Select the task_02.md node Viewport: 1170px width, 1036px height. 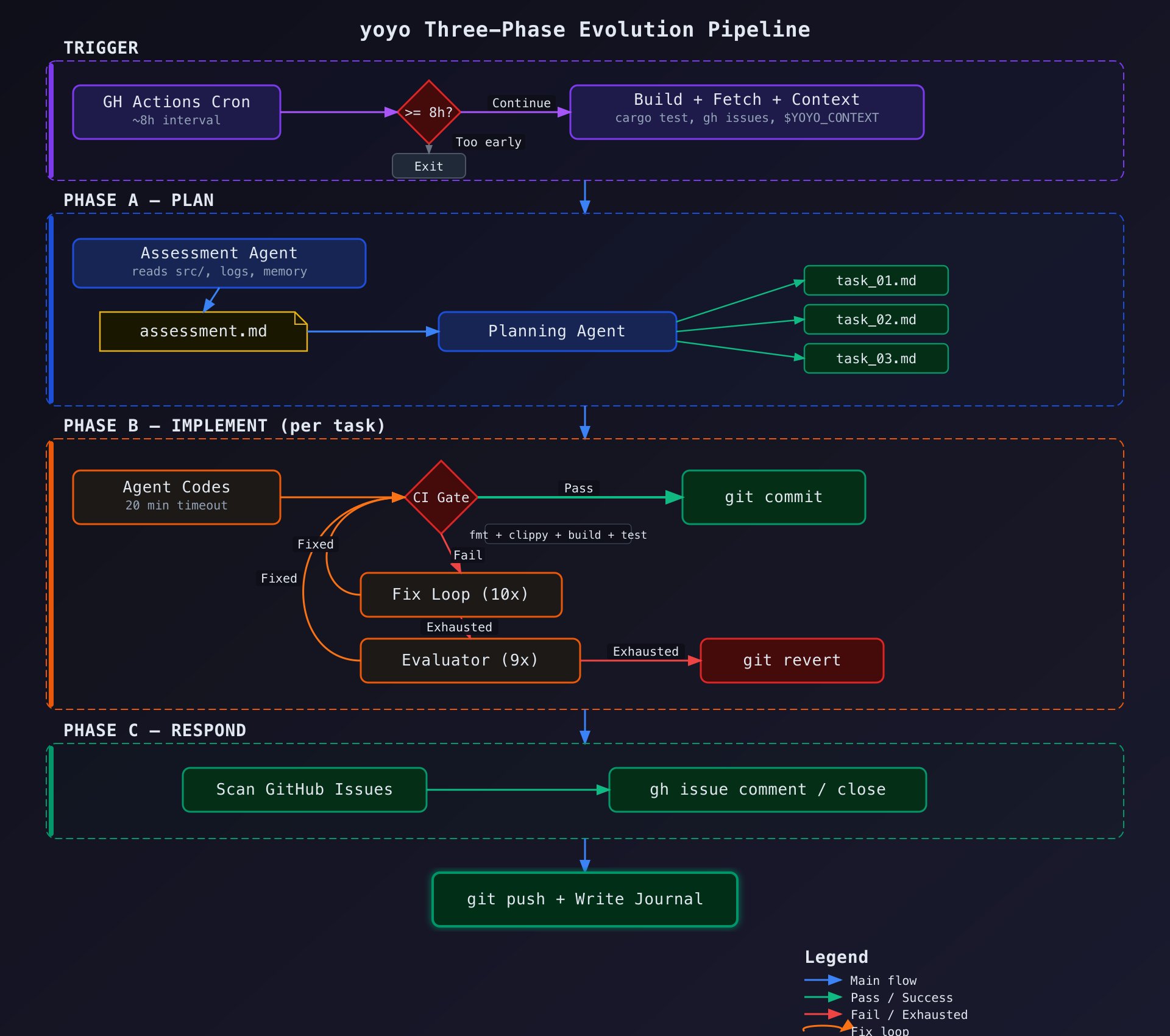(876, 319)
